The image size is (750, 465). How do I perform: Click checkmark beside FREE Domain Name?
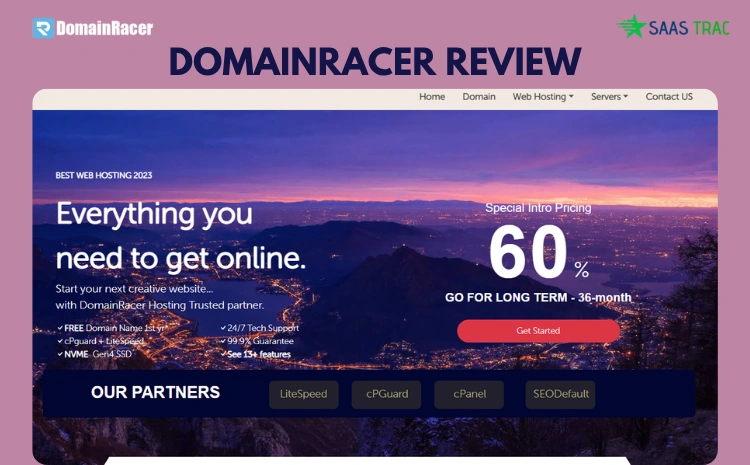pos(59,328)
